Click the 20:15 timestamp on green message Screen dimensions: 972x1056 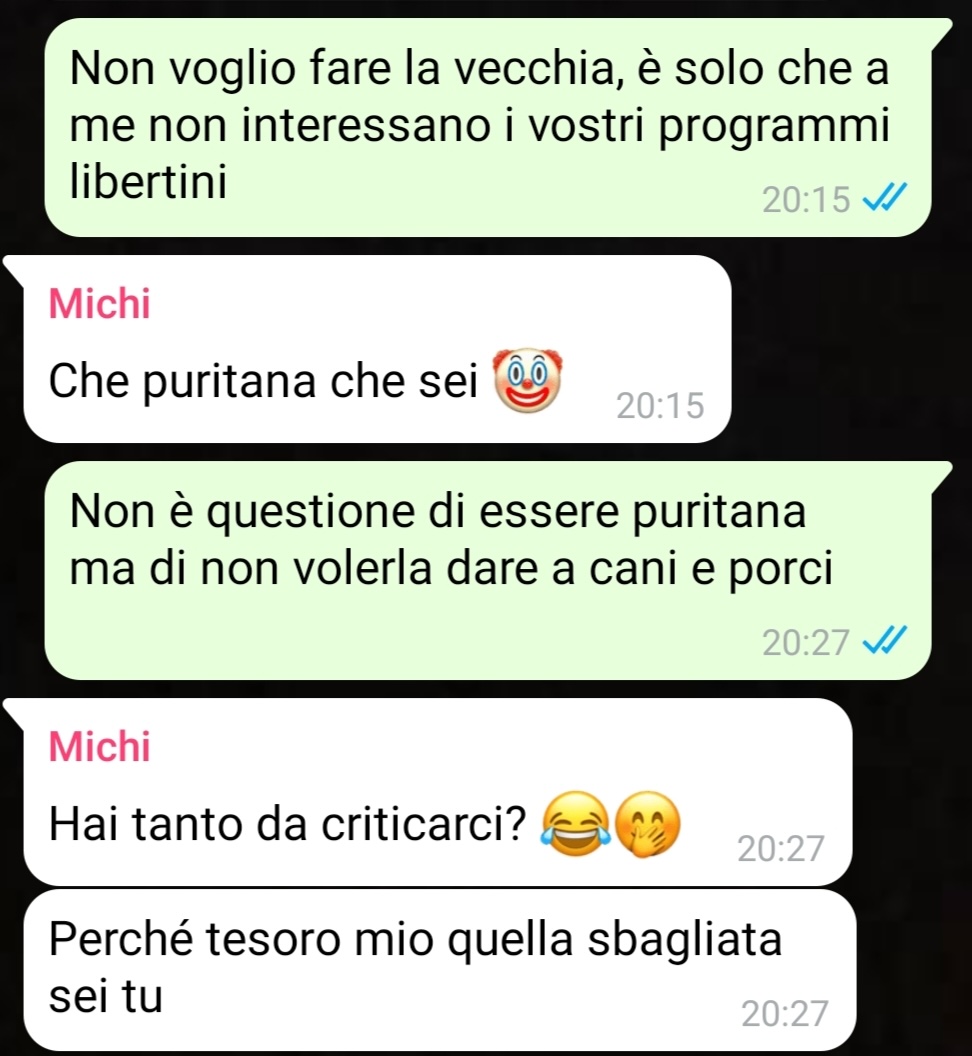pos(806,199)
